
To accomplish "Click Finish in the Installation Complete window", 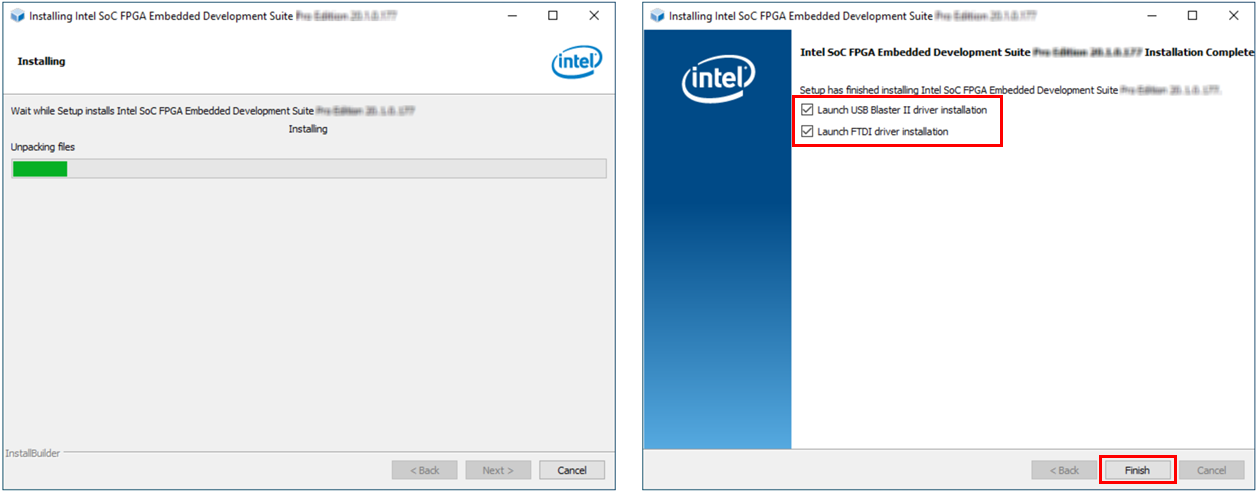I will click(1137, 470).
